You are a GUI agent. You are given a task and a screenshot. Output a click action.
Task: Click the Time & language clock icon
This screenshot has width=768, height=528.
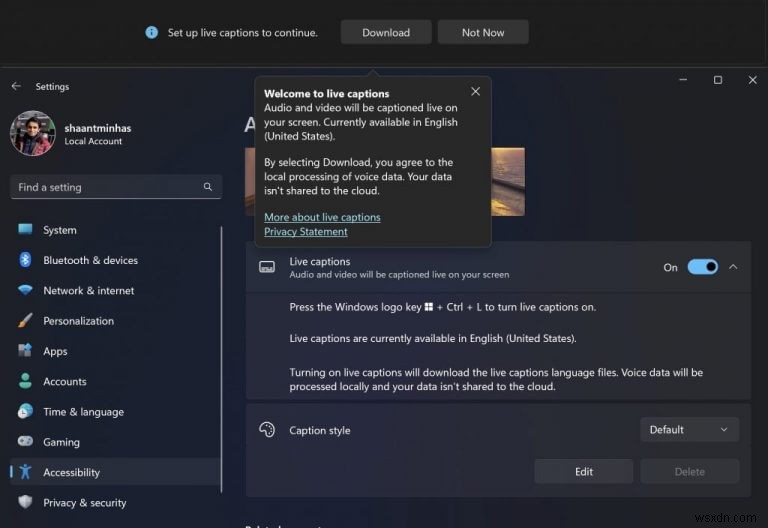coord(25,411)
